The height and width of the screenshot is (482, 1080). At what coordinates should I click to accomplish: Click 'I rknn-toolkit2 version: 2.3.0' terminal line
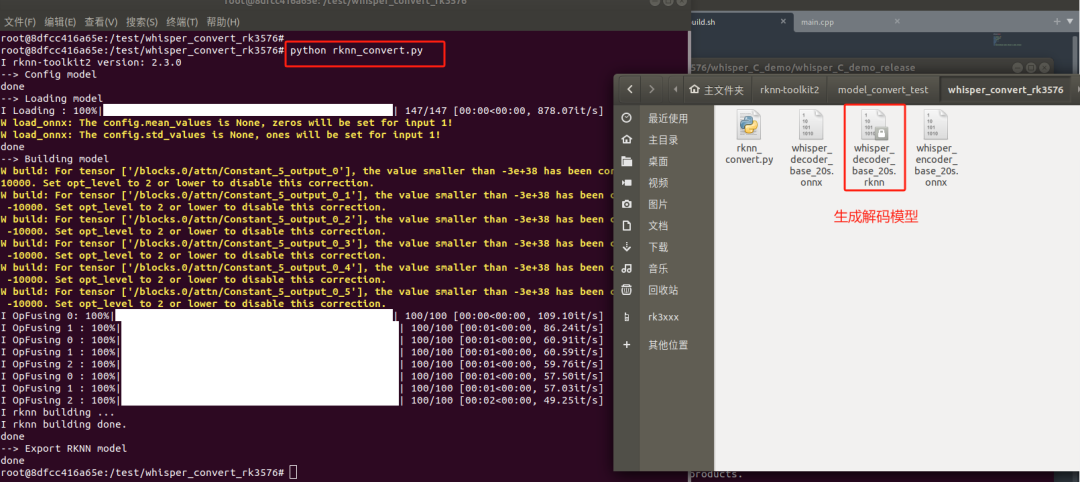point(91,63)
